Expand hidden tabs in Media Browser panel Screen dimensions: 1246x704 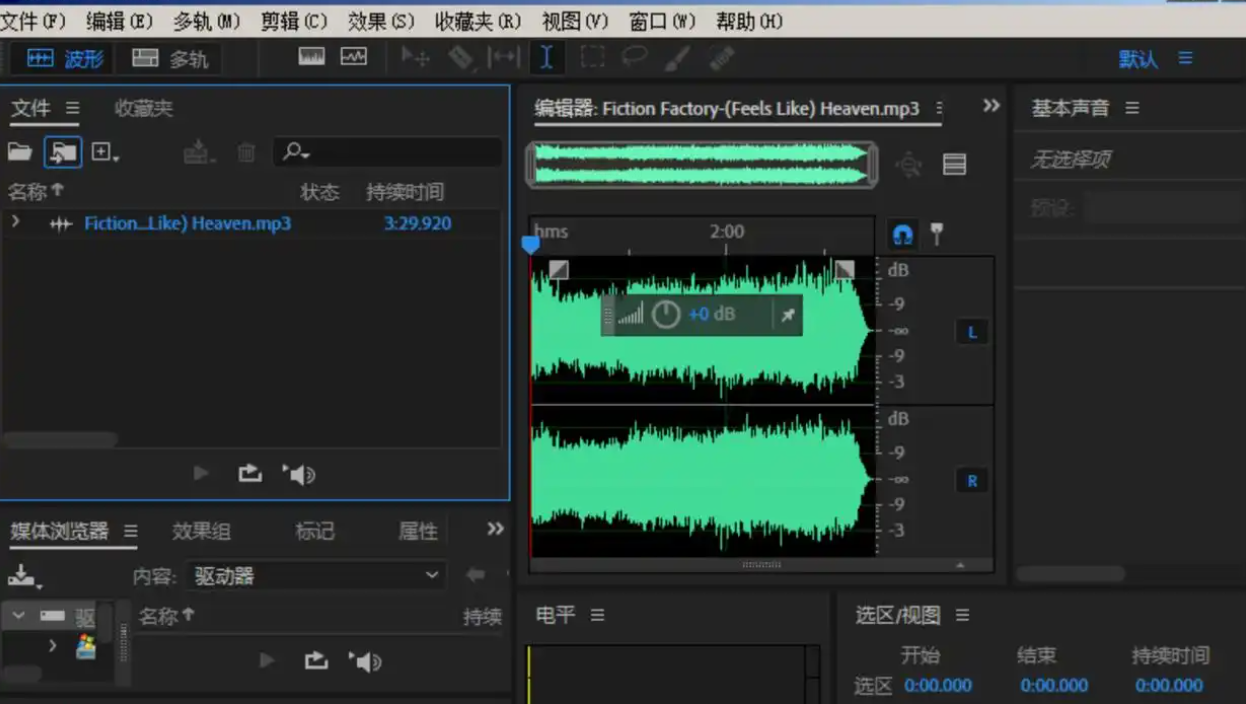click(x=495, y=529)
